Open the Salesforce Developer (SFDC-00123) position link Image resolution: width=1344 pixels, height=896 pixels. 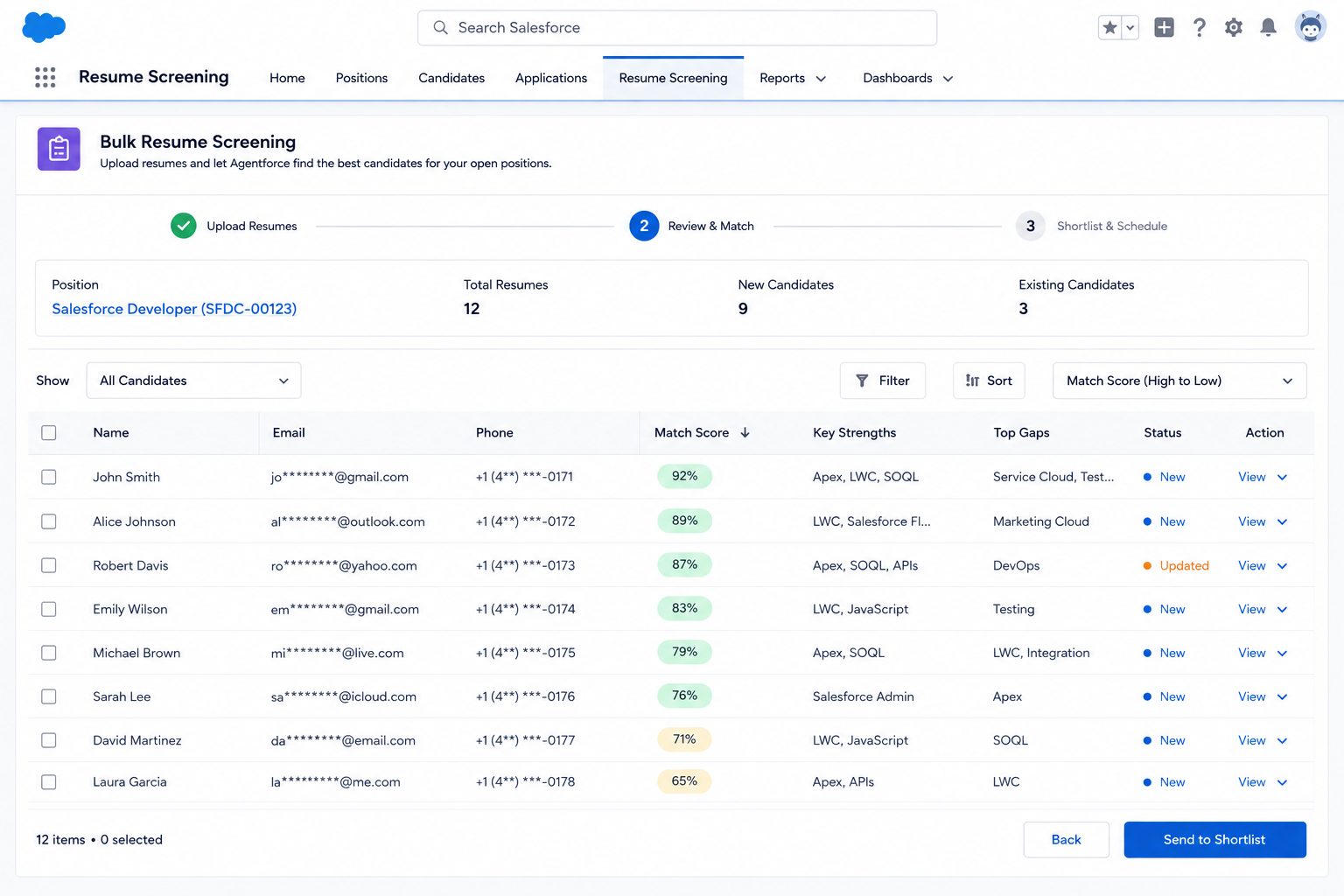point(174,309)
